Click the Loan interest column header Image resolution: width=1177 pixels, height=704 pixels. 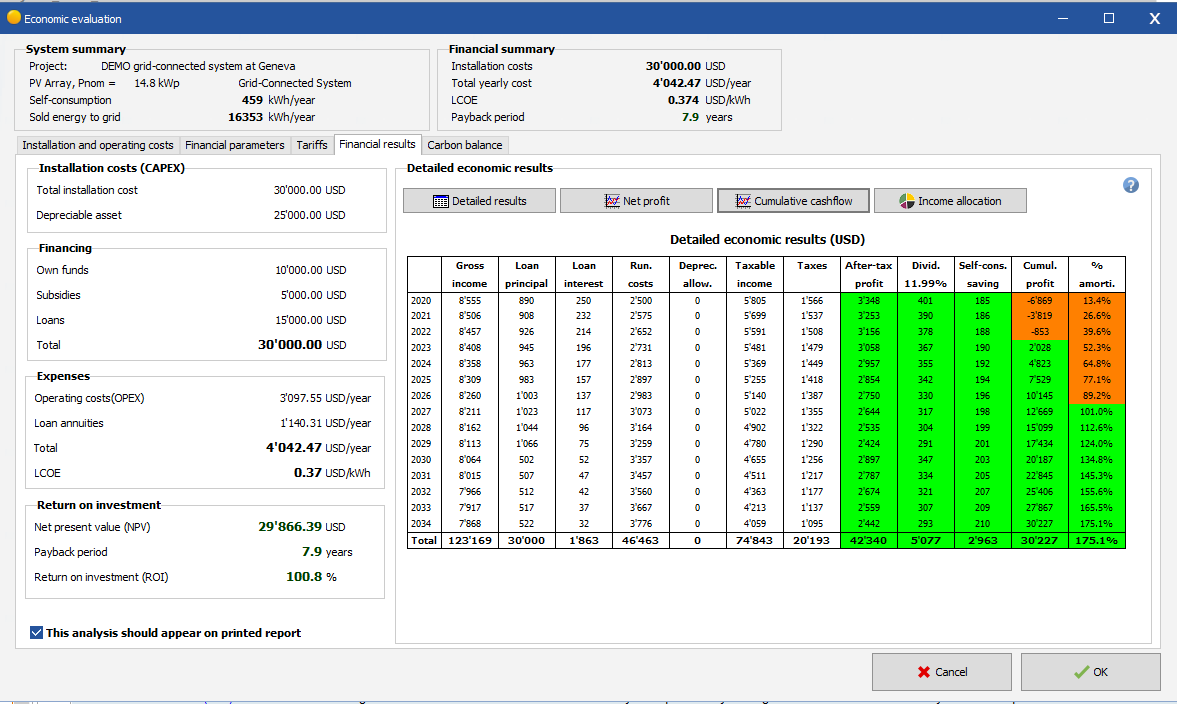tap(583, 275)
